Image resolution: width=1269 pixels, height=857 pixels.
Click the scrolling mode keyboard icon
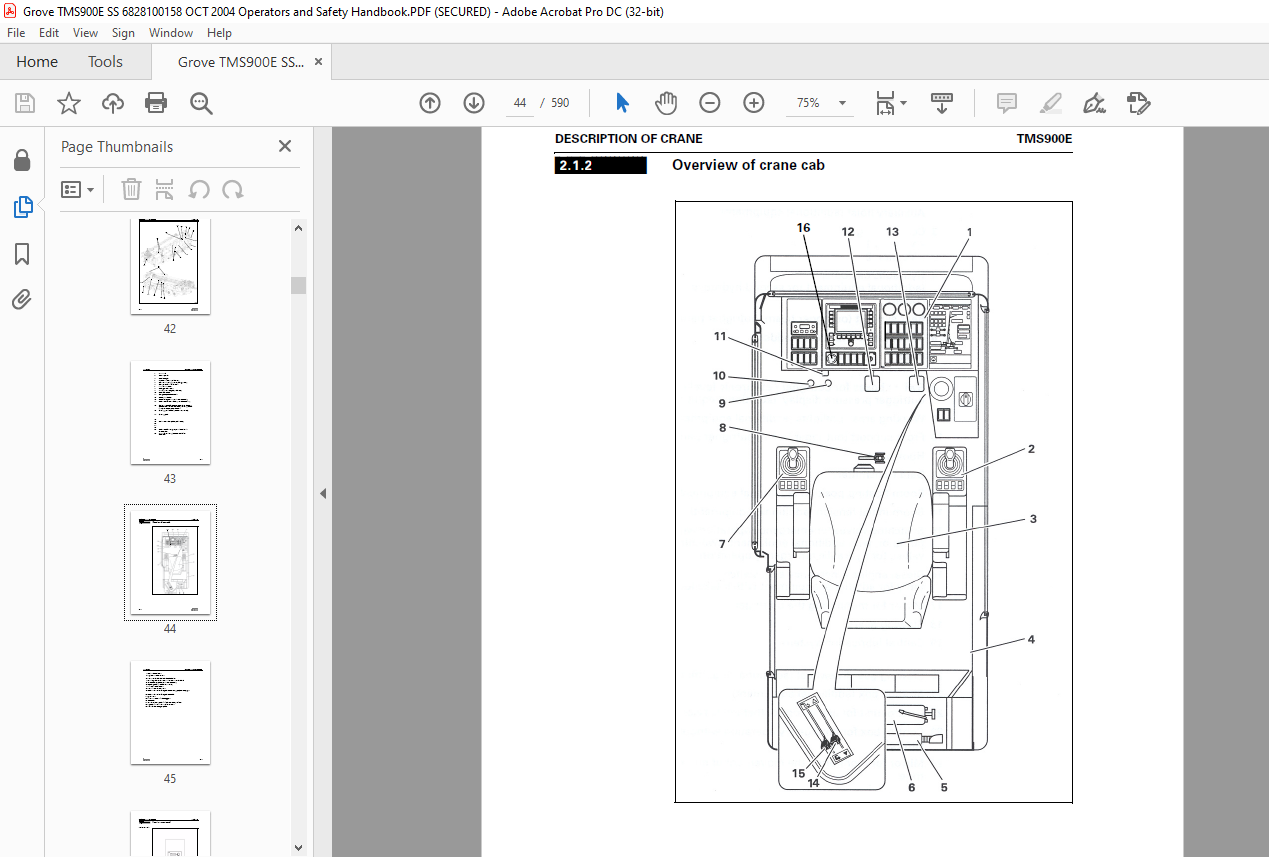pos(942,103)
